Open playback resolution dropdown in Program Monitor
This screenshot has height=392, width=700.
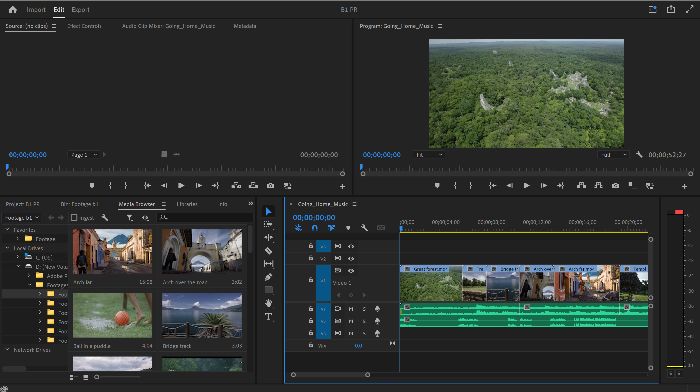click(613, 154)
